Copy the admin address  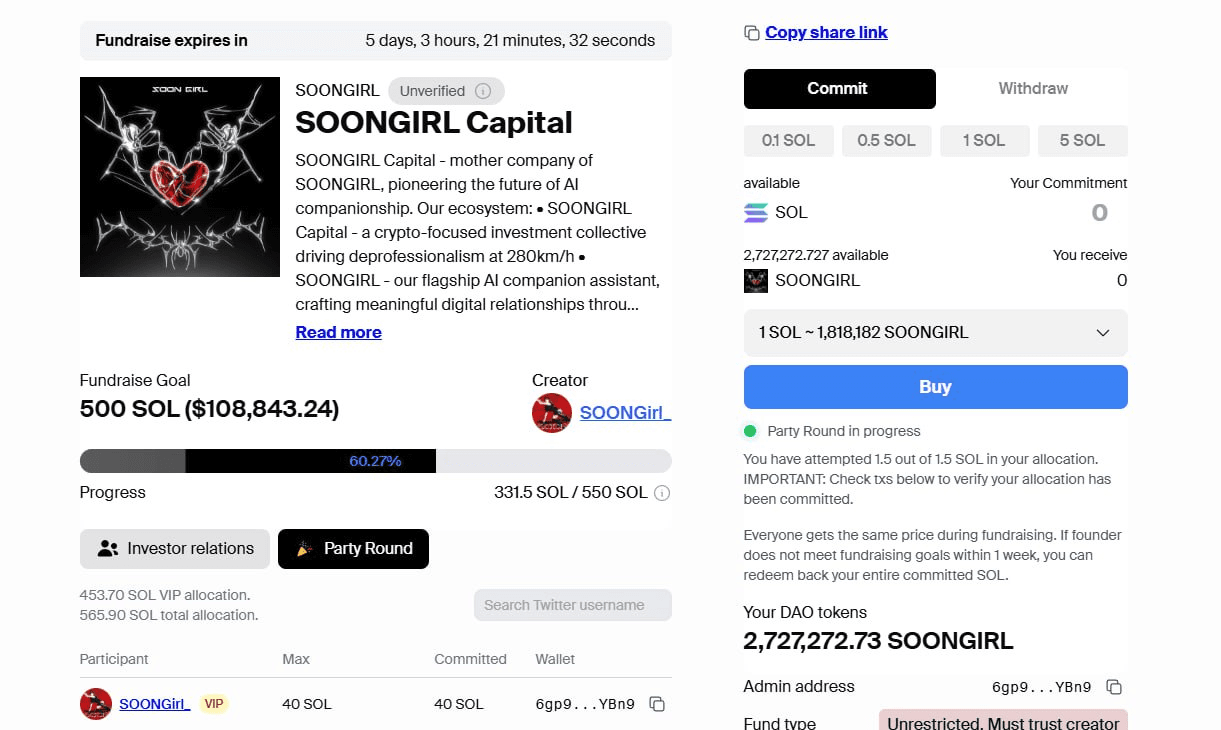click(1114, 687)
